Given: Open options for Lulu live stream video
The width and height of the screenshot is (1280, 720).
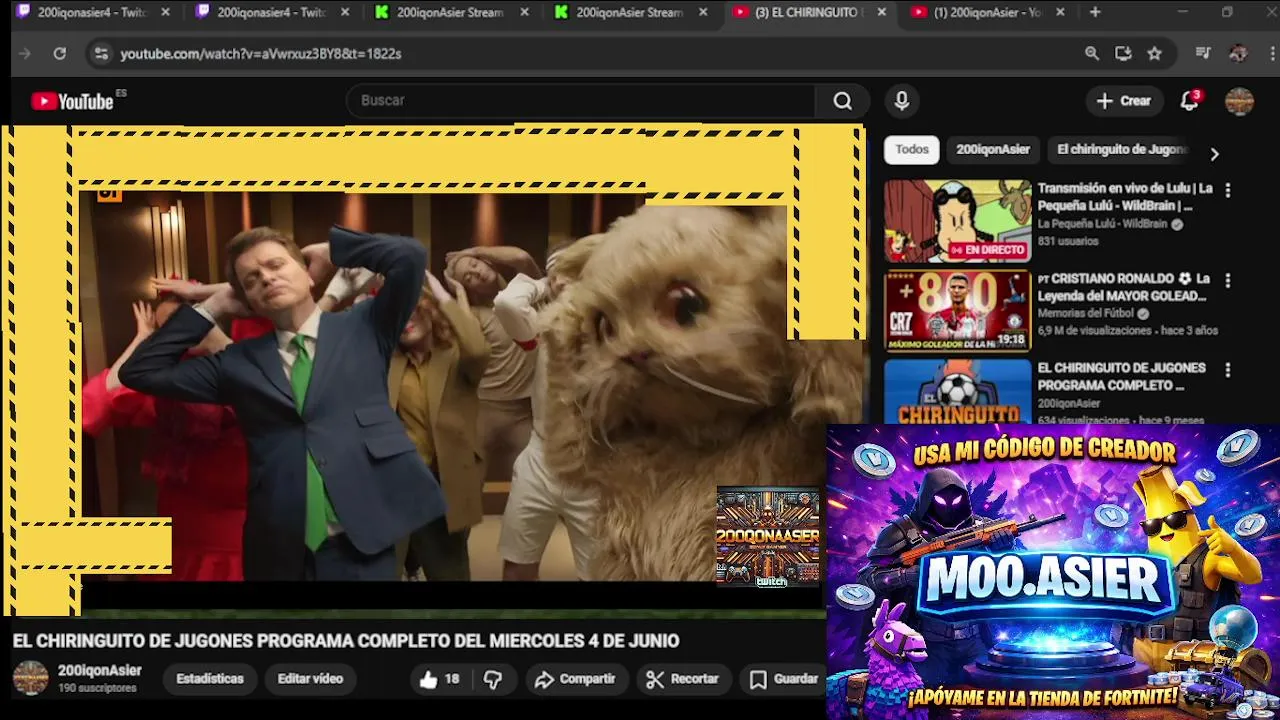Looking at the screenshot, I should tap(1228, 189).
